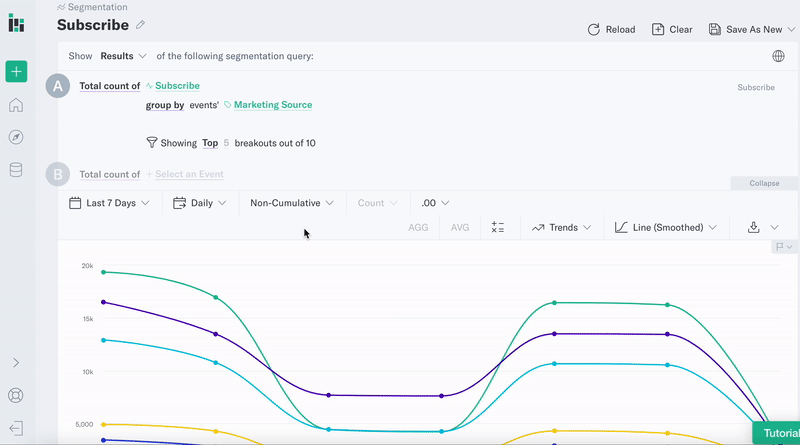Open the .00 decimal format dropdown
800x445 pixels.
coord(435,203)
